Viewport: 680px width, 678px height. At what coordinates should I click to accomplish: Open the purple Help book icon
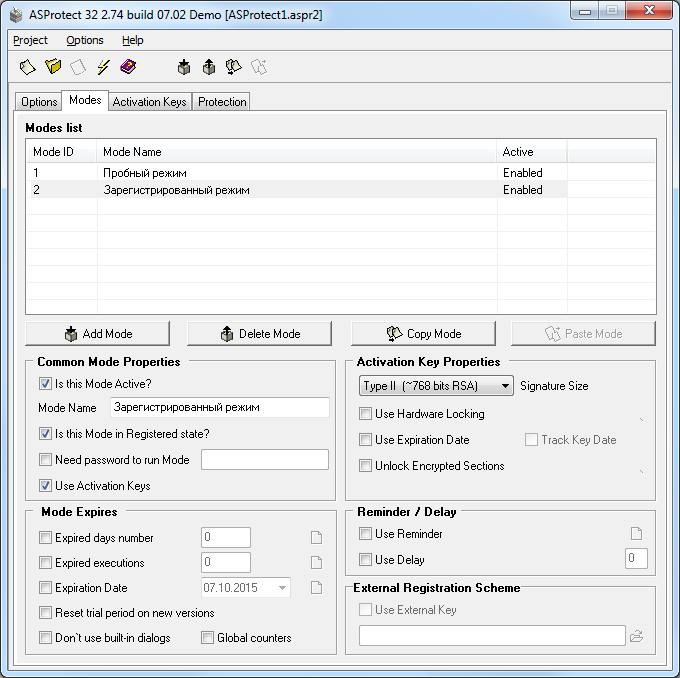[x=128, y=67]
